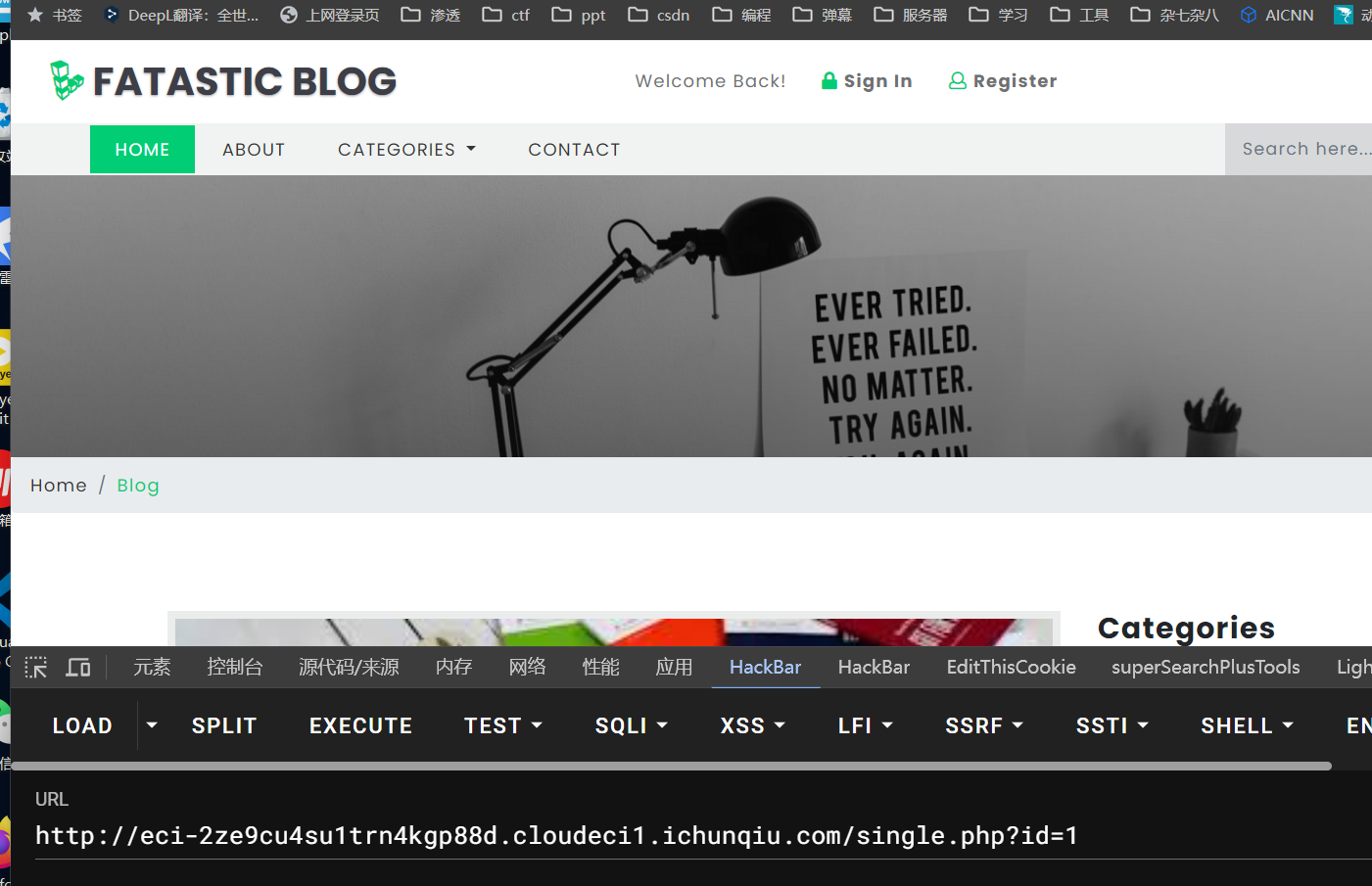Switch to the EditThisCookie devtools tab

tap(1011, 667)
